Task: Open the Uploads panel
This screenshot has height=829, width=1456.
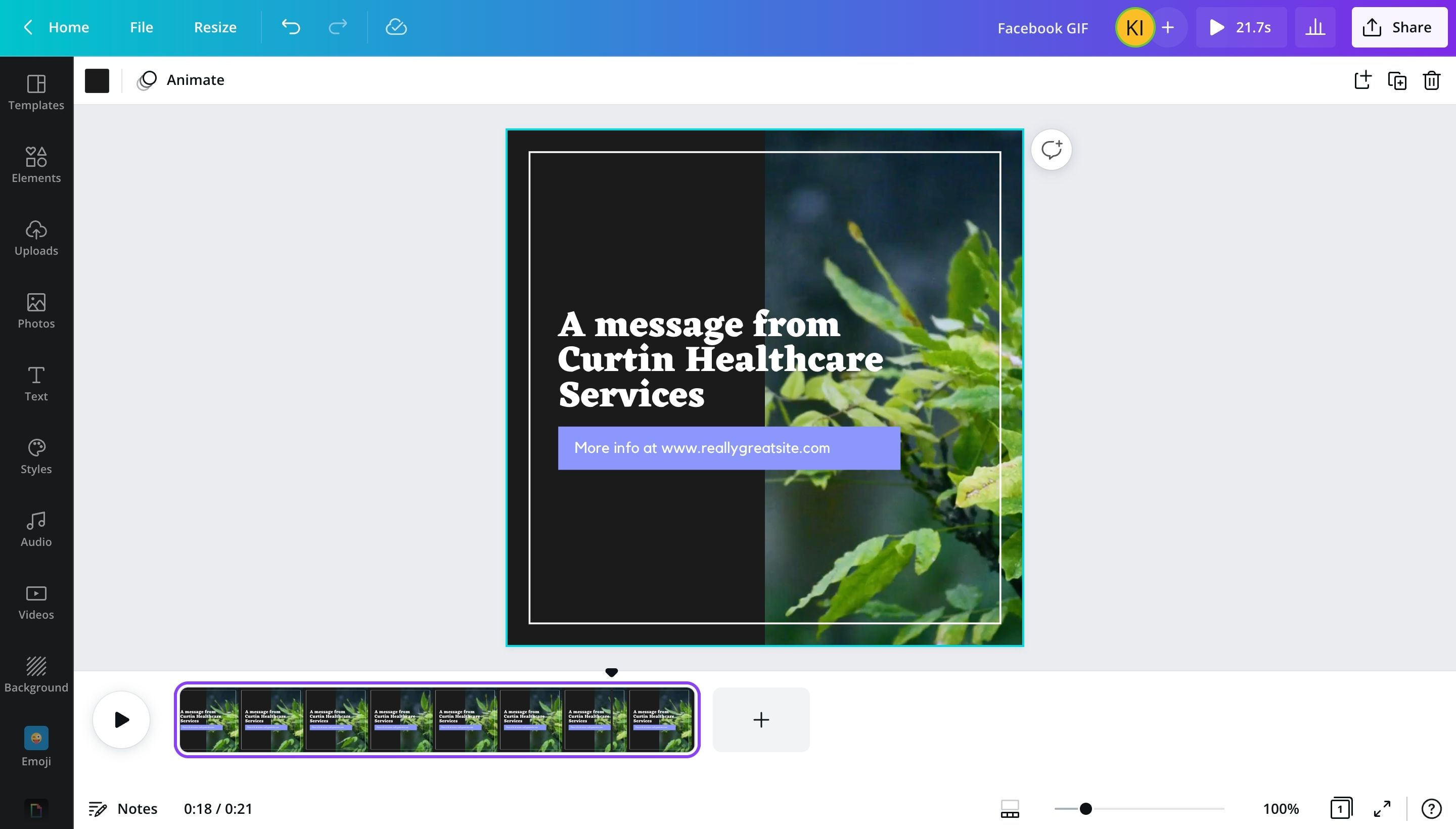Action: (36, 238)
